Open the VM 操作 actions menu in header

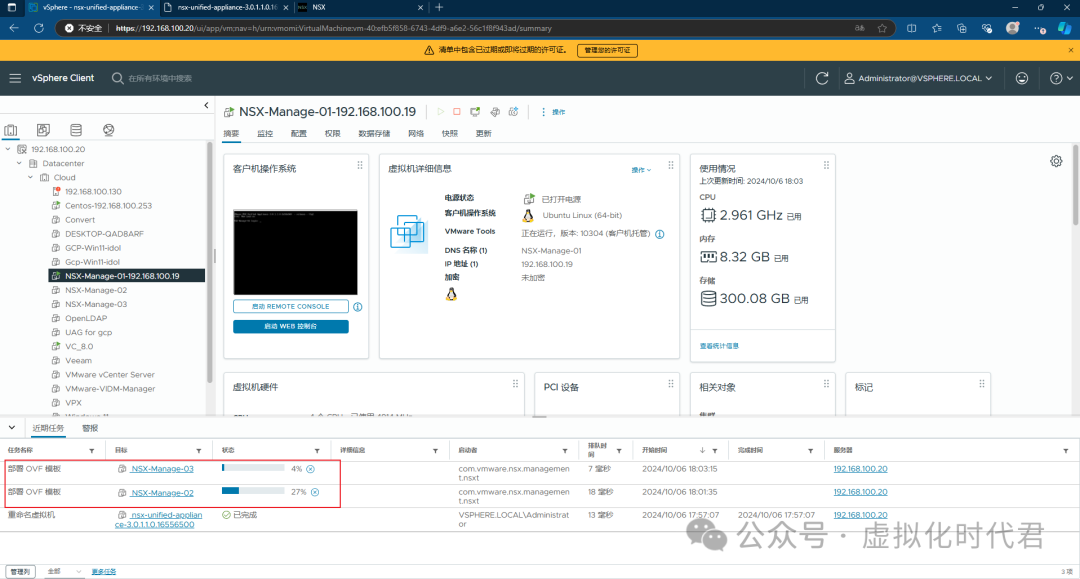pos(553,112)
